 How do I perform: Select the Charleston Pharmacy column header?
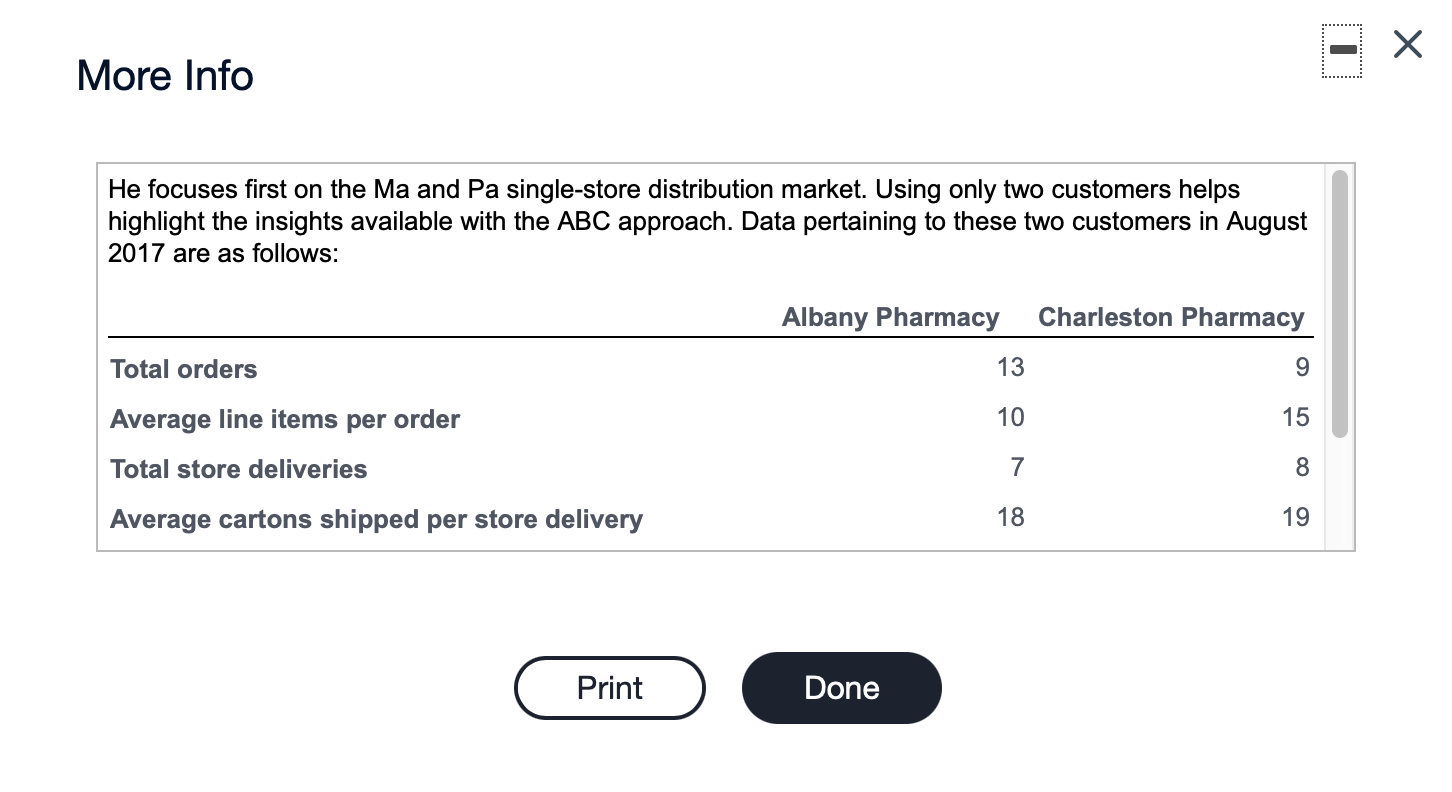pyautogui.click(x=1171, y=317)
